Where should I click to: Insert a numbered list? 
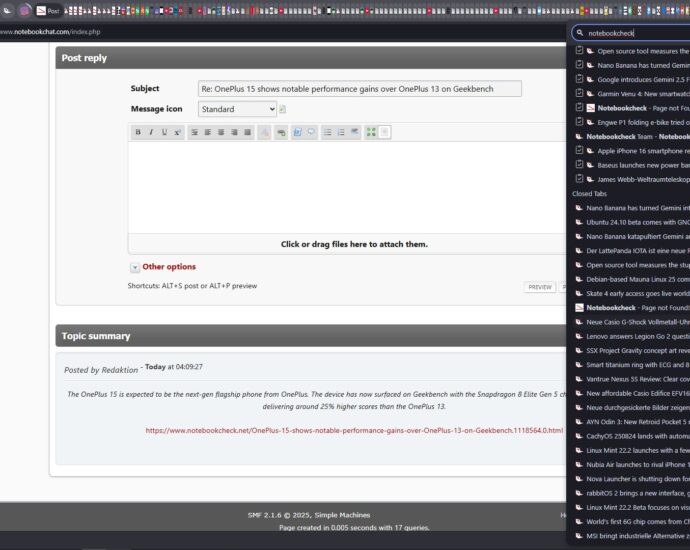tap(340, 132)
